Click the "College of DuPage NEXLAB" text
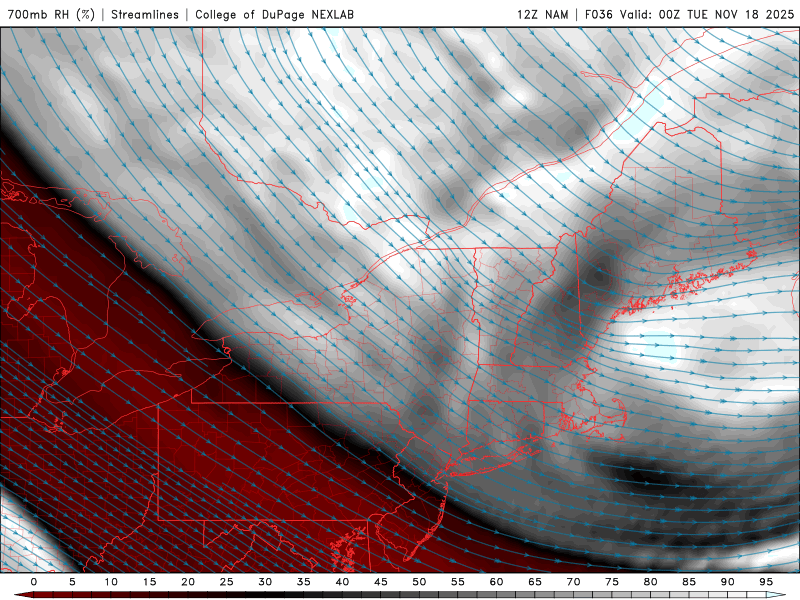 (274, 14)
